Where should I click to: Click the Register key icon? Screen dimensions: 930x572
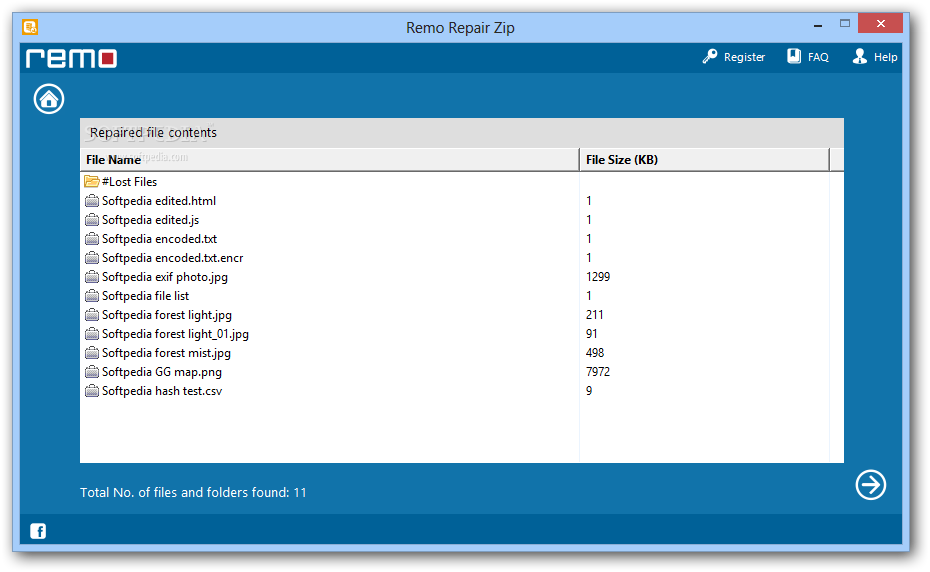click(710, 56)
